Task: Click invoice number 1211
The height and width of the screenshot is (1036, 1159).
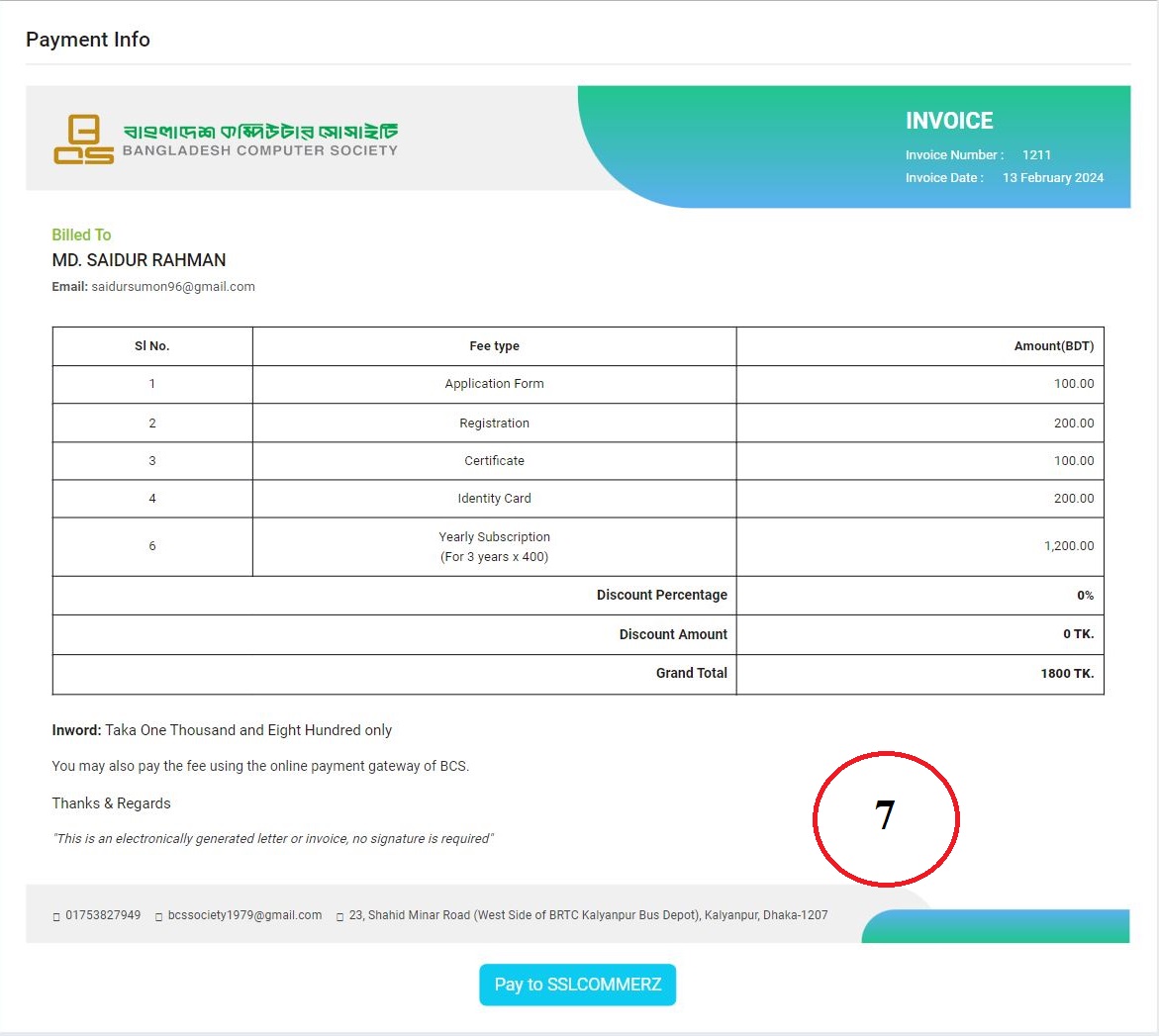Action: [x=1036, y=155]
